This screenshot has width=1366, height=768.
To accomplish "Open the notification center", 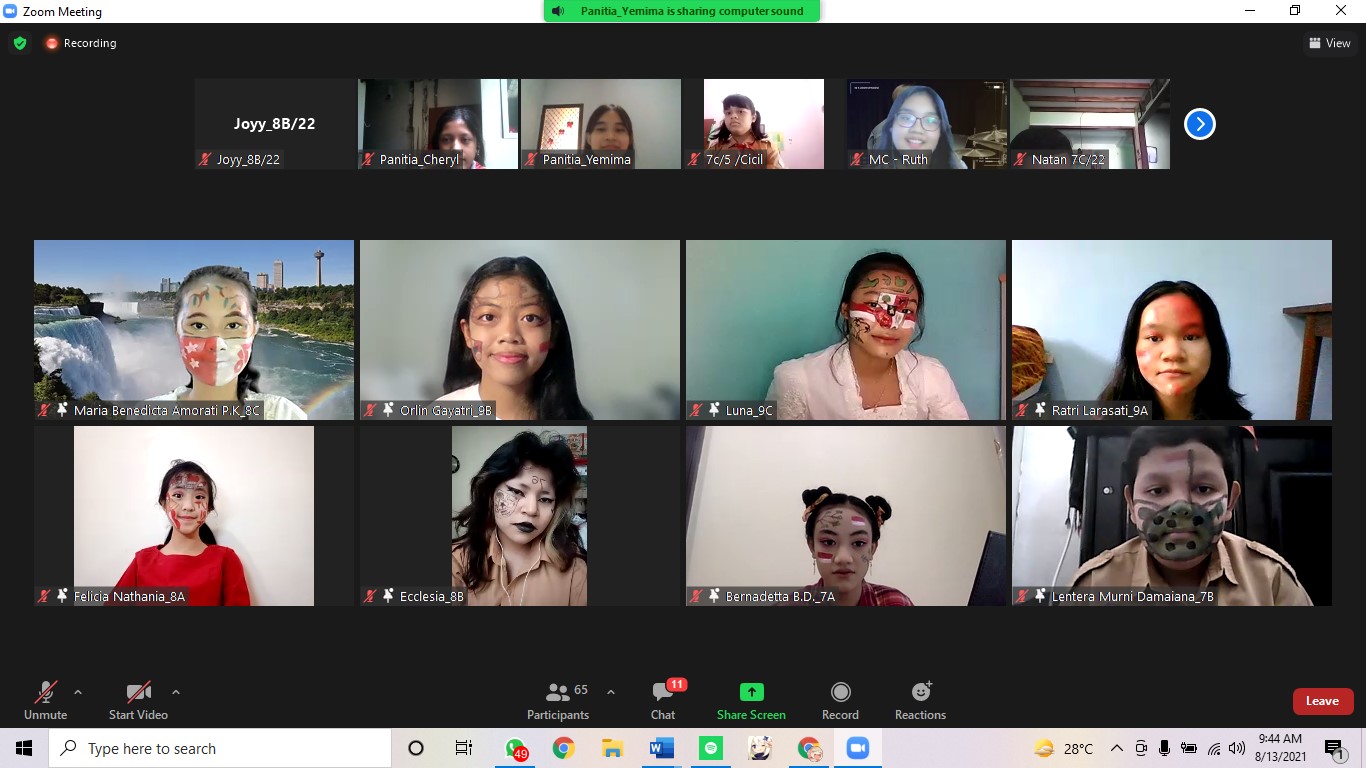I will coord(1334,748).
